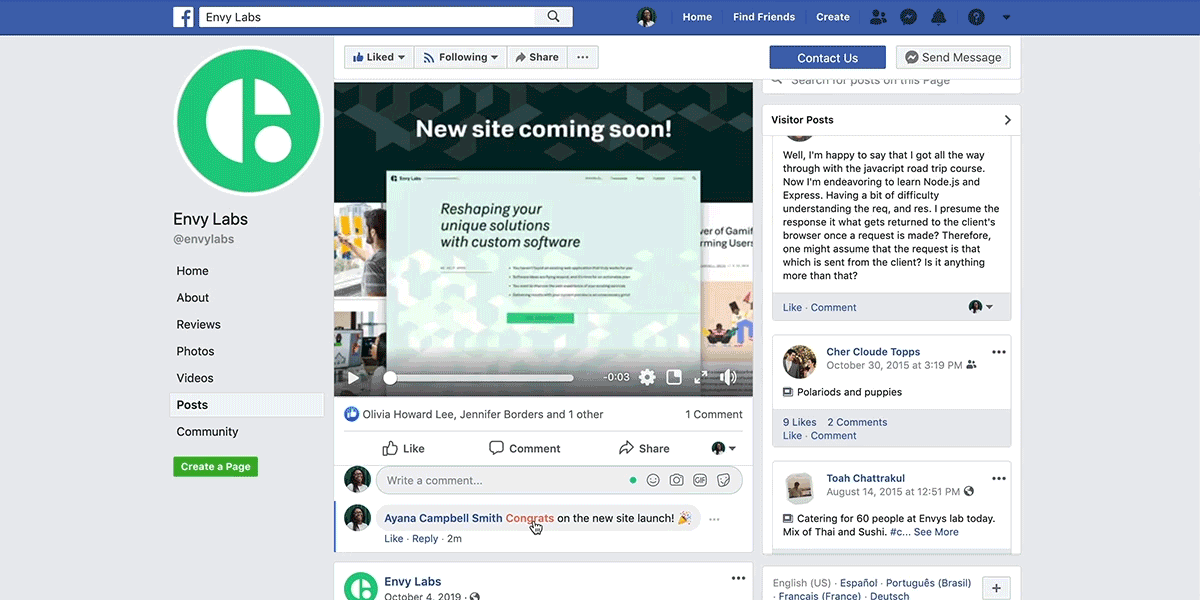This screenshot has width=1200, height=600.
Task: Click the page Share button
Action: click(537, 57)
